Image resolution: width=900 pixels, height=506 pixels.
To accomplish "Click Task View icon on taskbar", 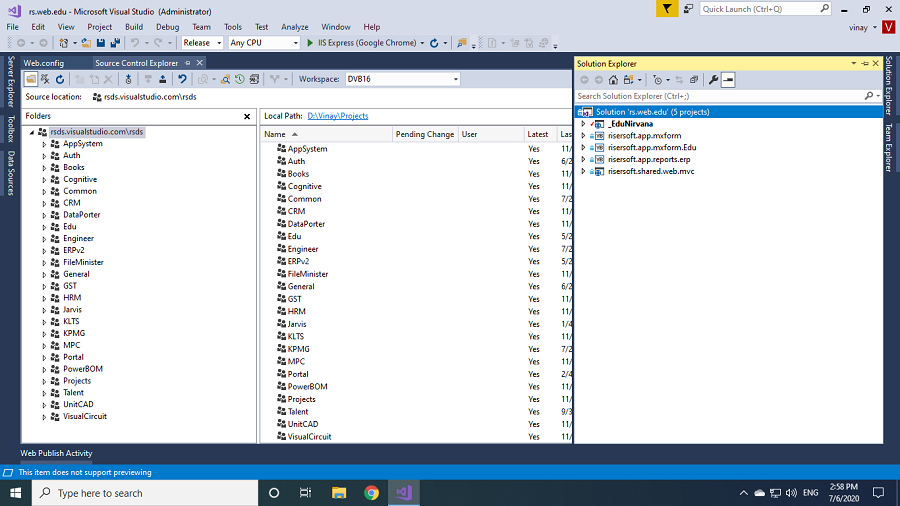I will pyautogui.click(x=305, y=493).
